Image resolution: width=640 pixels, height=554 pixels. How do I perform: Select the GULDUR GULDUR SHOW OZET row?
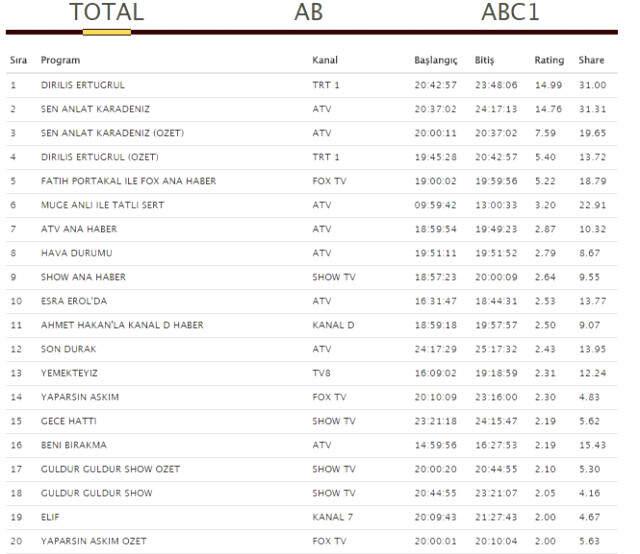click(x=312, y=469)
